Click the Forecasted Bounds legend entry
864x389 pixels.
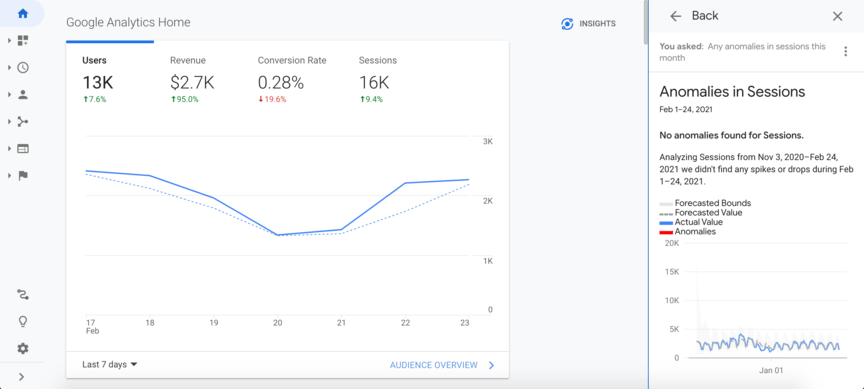point(706,203)
